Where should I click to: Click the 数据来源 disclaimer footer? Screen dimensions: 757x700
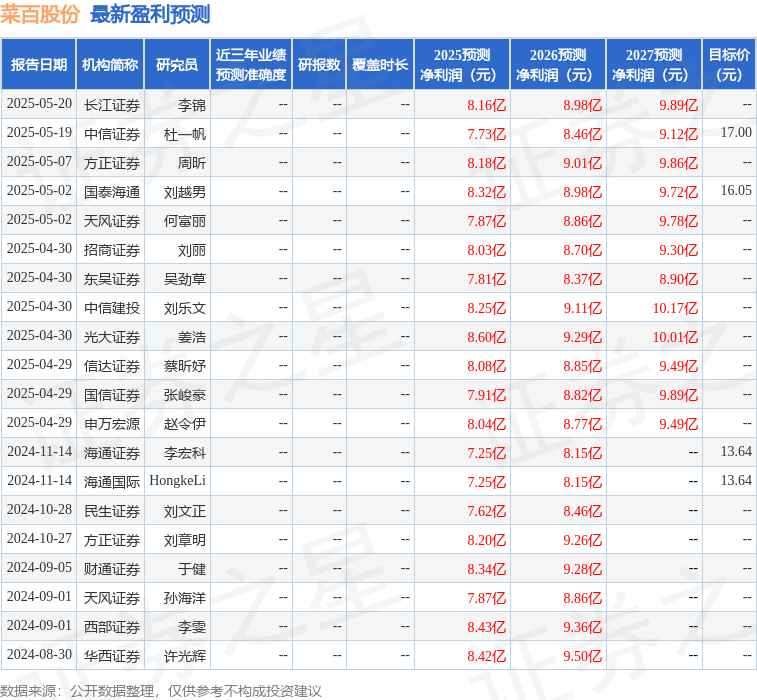click(160, 691)
